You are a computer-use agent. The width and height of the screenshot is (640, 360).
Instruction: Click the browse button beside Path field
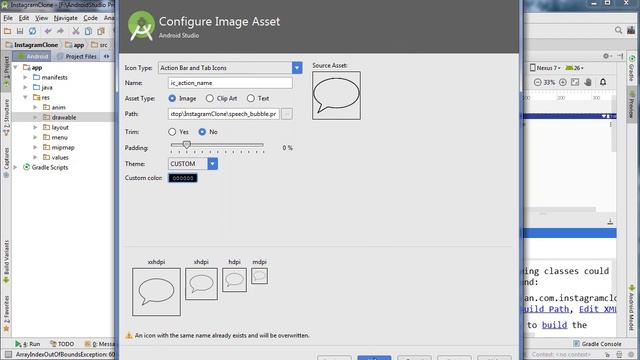(287, 114)
